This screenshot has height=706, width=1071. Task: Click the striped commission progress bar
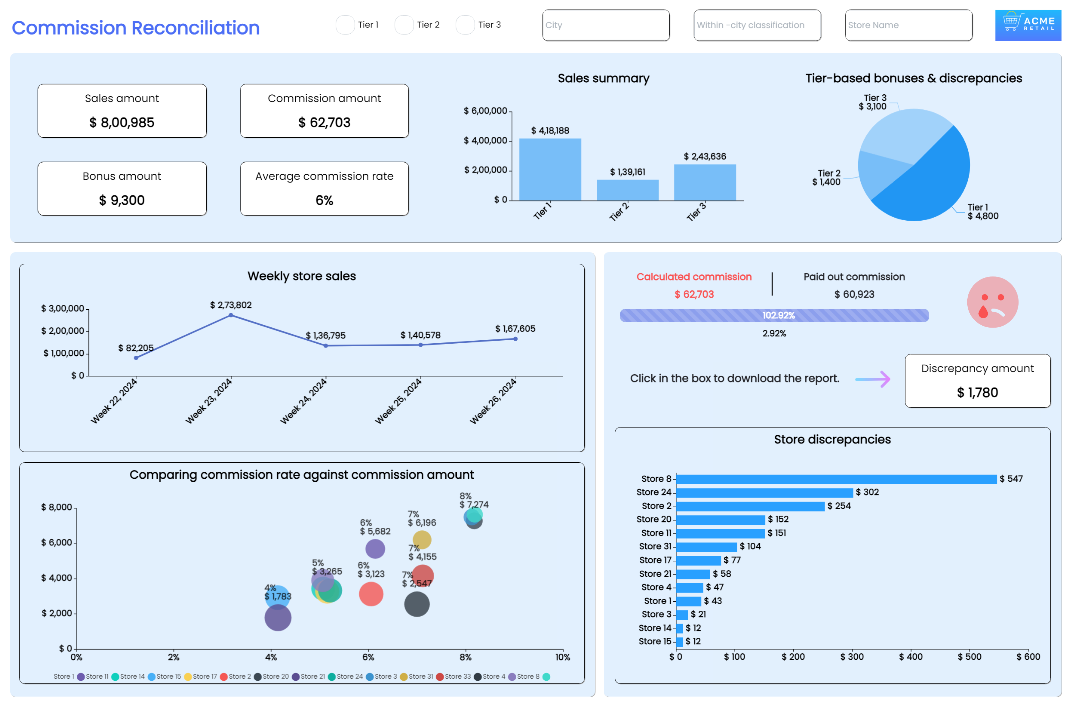coord(773,315)
